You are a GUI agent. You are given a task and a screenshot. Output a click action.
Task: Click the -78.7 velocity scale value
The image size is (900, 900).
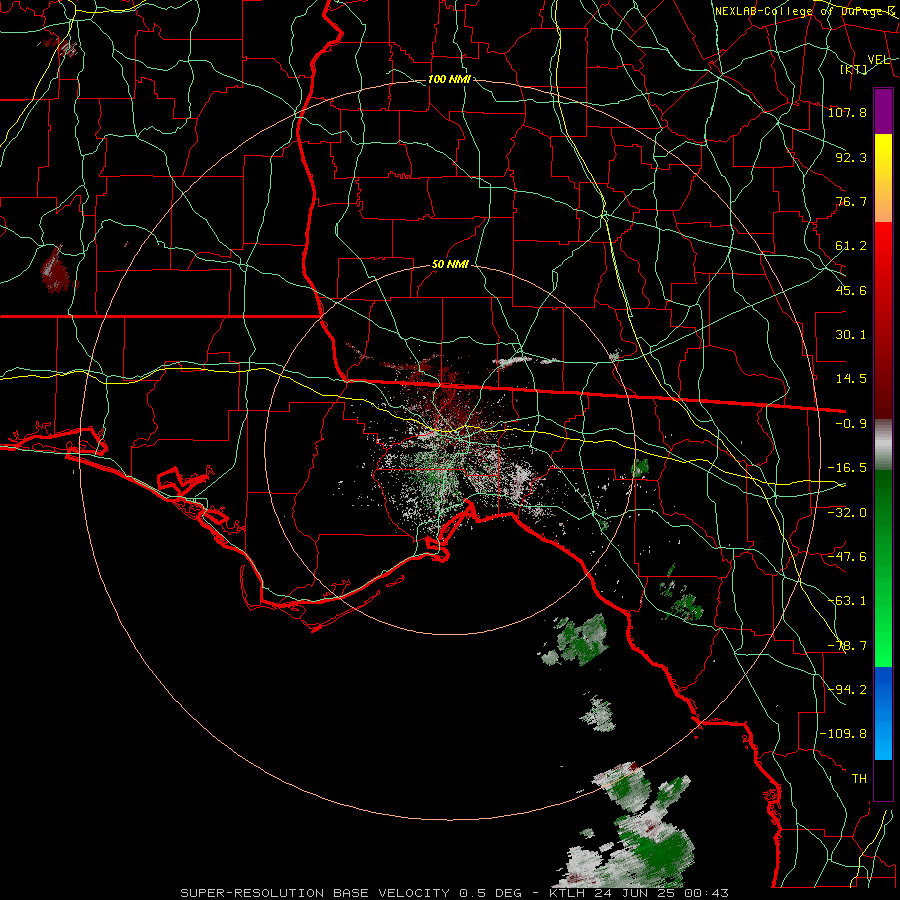847,646
